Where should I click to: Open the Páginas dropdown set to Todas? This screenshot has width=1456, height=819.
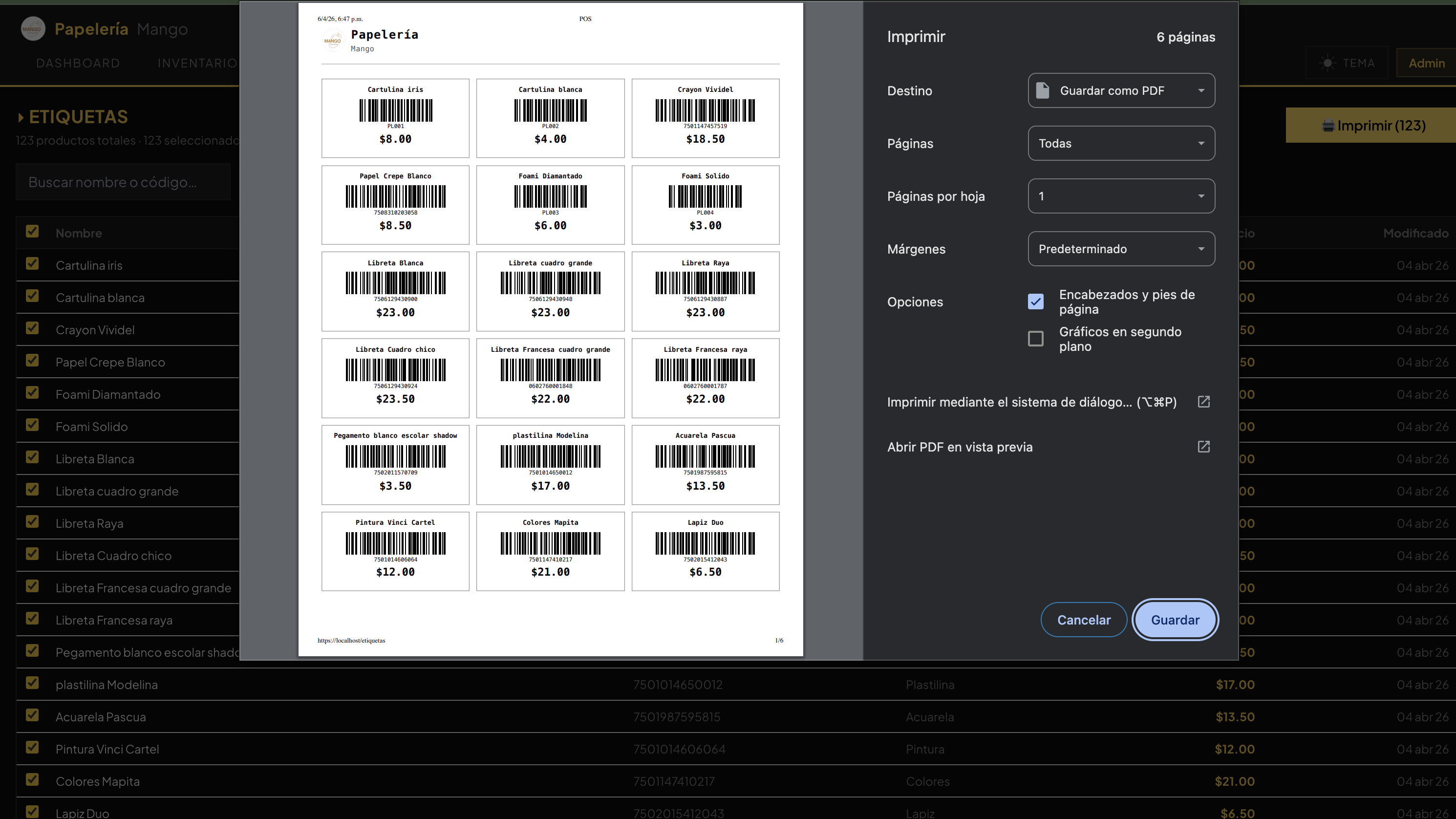(x=1121, y=144)
